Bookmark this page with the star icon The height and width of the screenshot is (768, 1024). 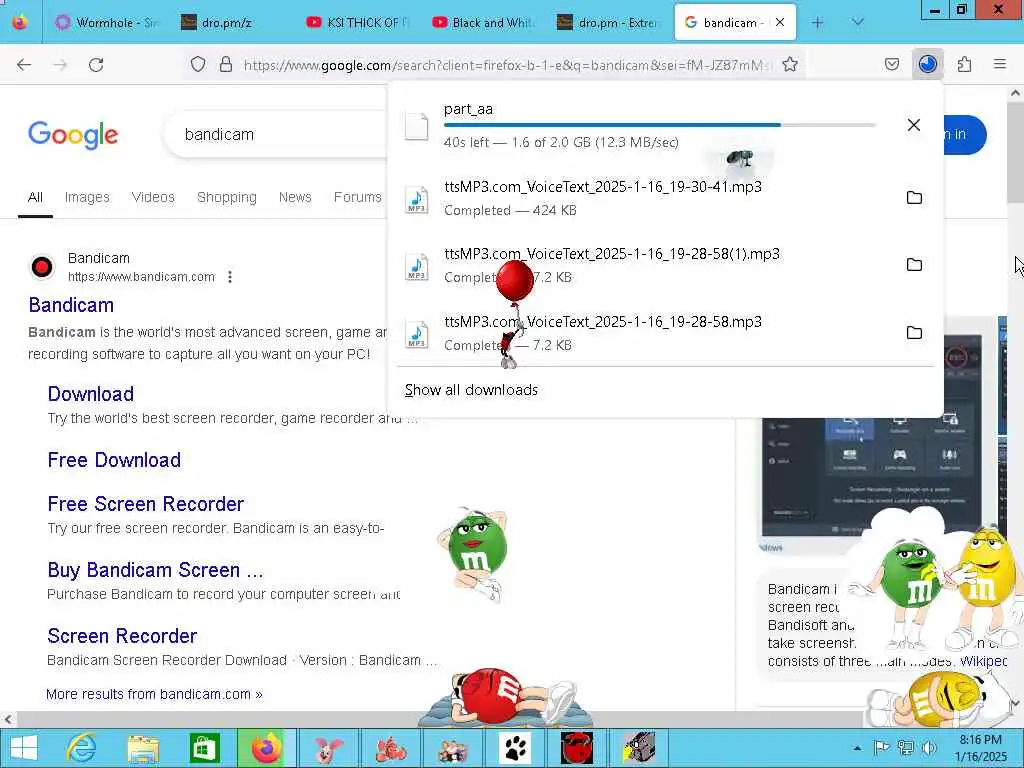point(790,64)
